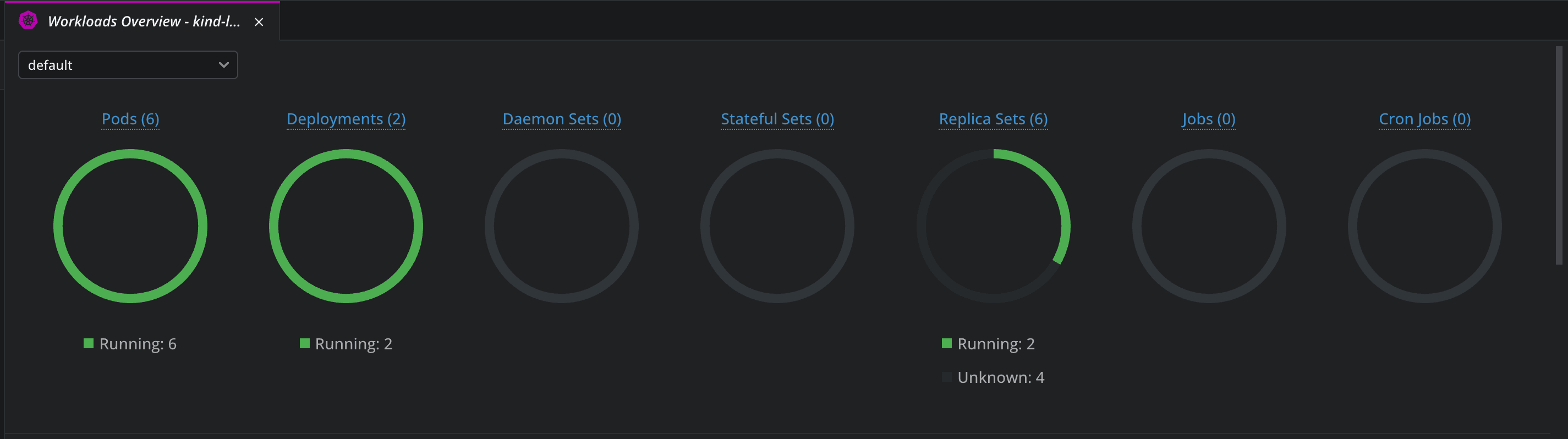Close the Workloads Overview tab

260,22
